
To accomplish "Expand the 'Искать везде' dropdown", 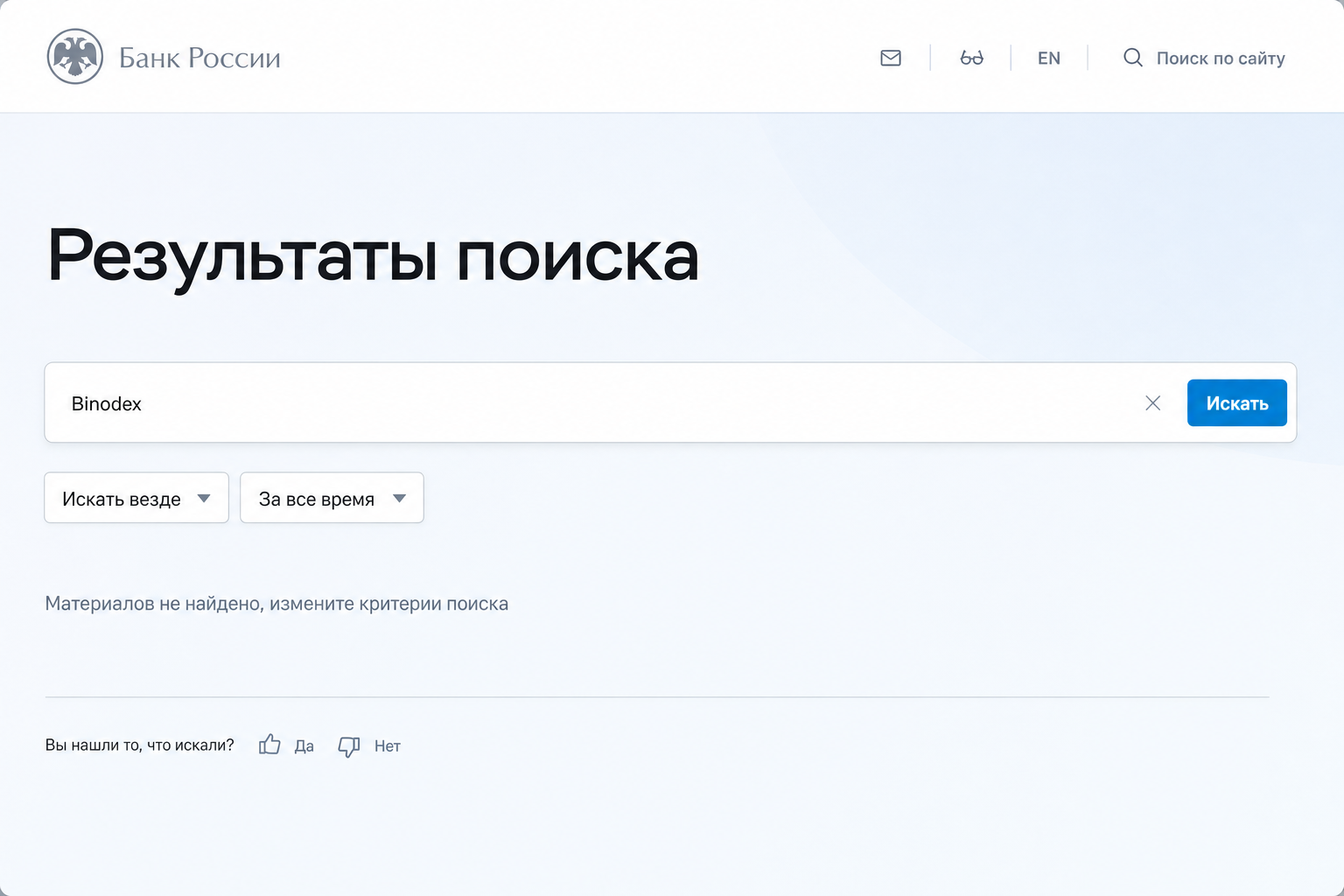I will tap(136, 498).
